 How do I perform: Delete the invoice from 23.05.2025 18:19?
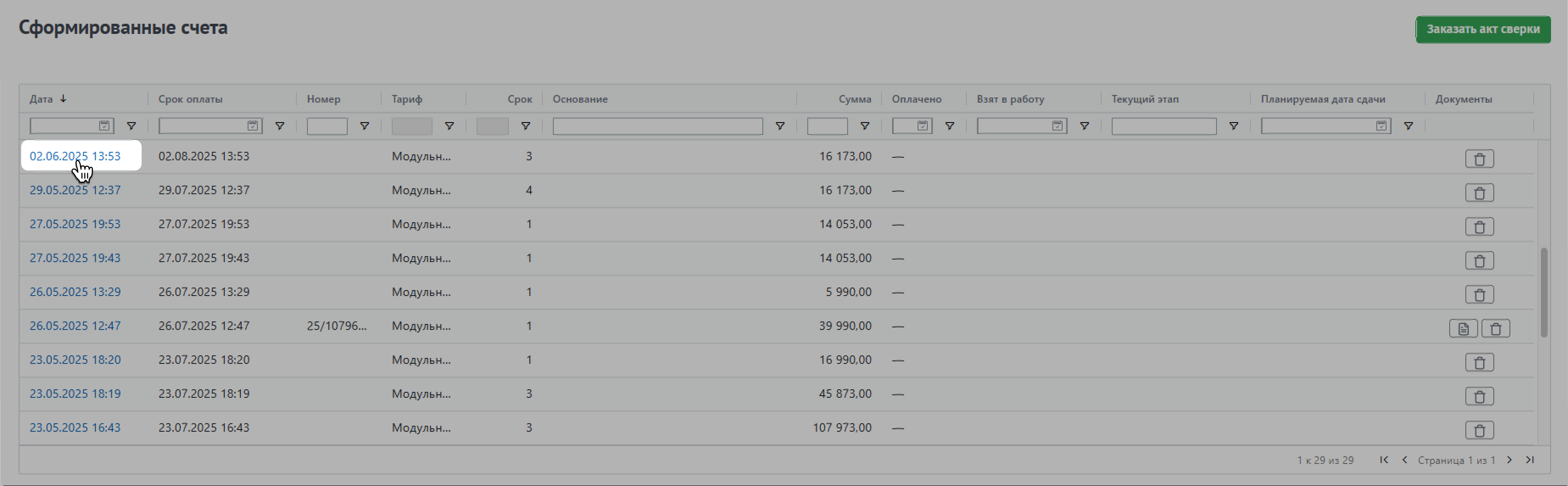tap(1479, 397)
